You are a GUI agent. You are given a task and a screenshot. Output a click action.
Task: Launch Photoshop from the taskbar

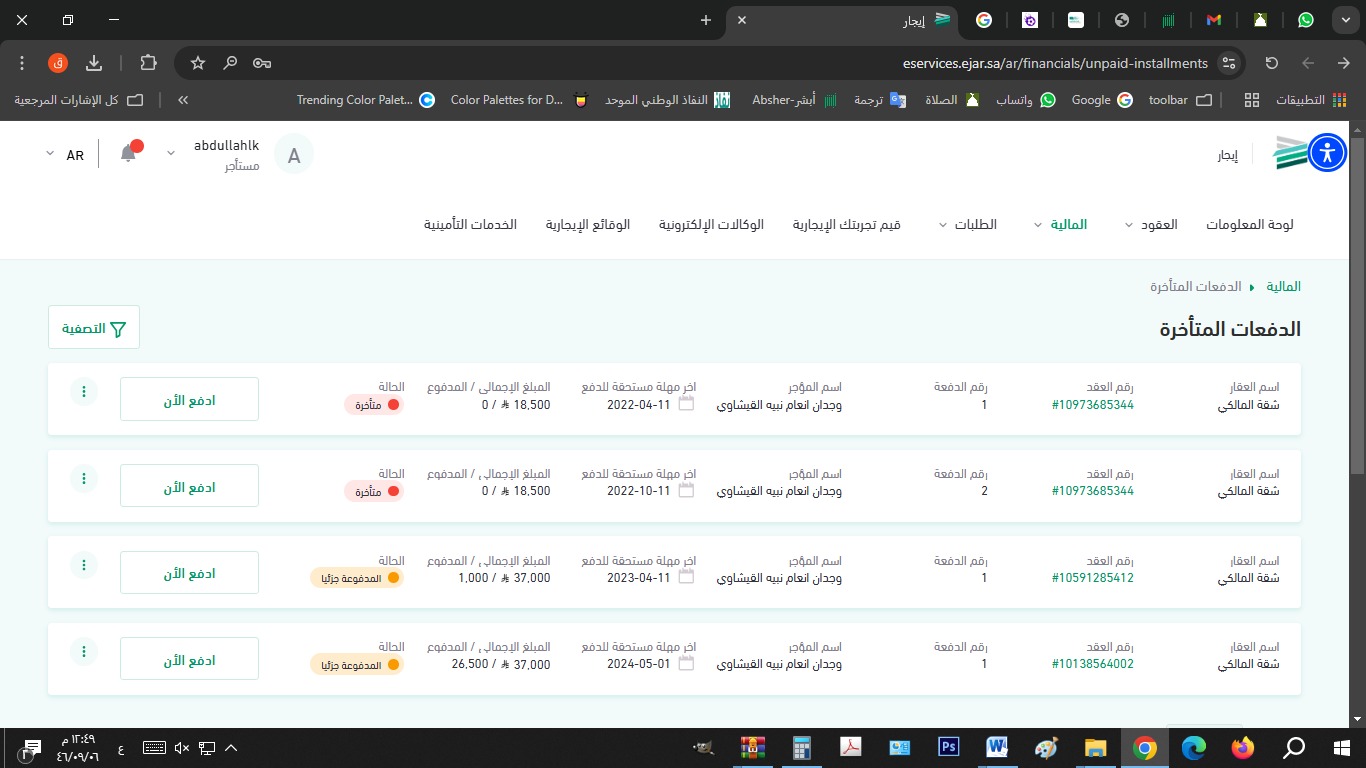tap(948, 748)
